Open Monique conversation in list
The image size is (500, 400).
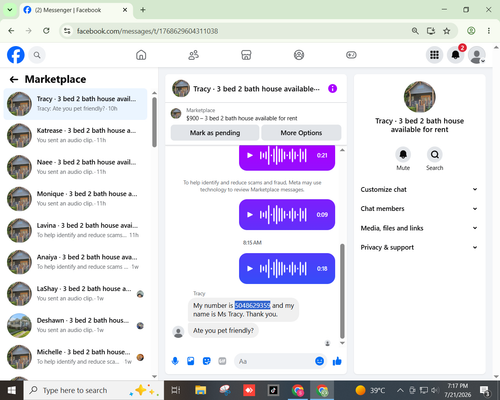[75, 199]
